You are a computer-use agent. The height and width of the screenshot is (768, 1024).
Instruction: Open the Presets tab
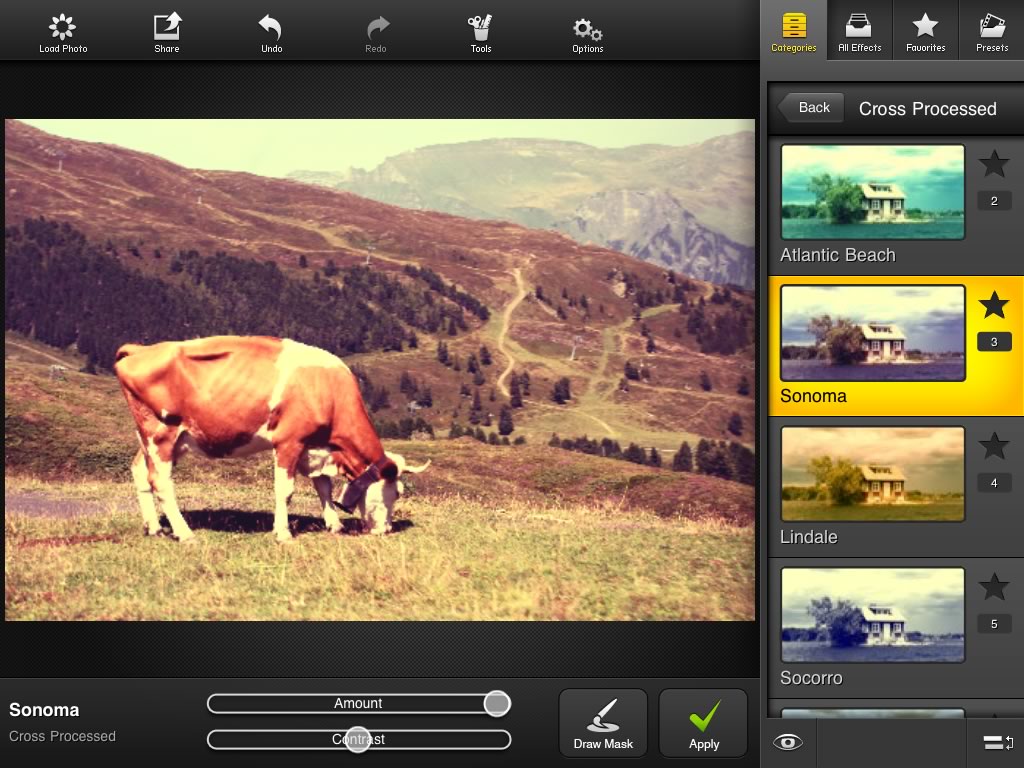pos(991,31)
